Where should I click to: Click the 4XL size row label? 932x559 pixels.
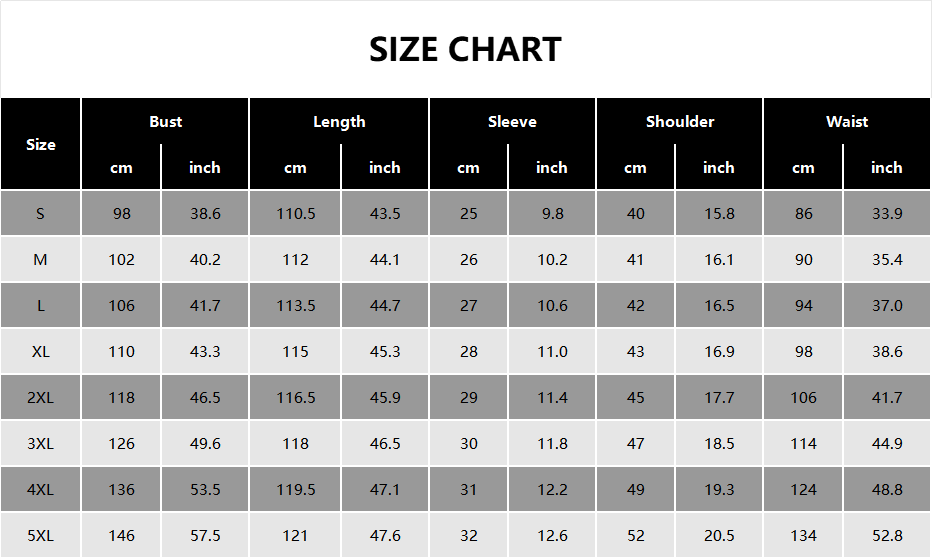tap(41, 489)
